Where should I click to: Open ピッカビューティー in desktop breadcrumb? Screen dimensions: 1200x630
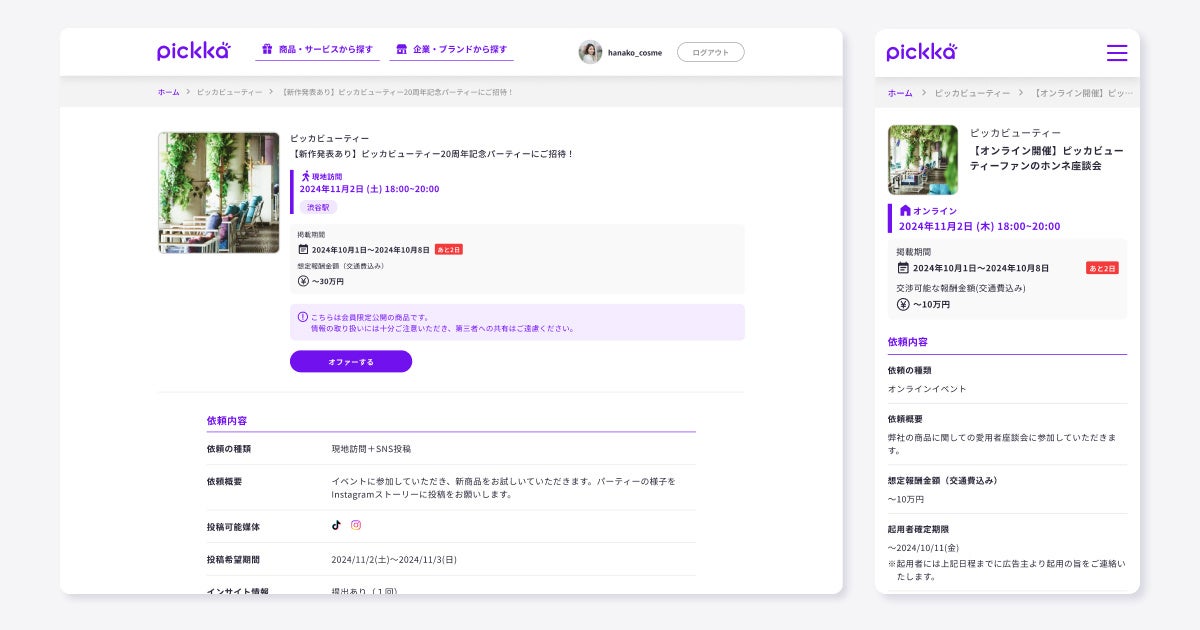click(229, 92)
